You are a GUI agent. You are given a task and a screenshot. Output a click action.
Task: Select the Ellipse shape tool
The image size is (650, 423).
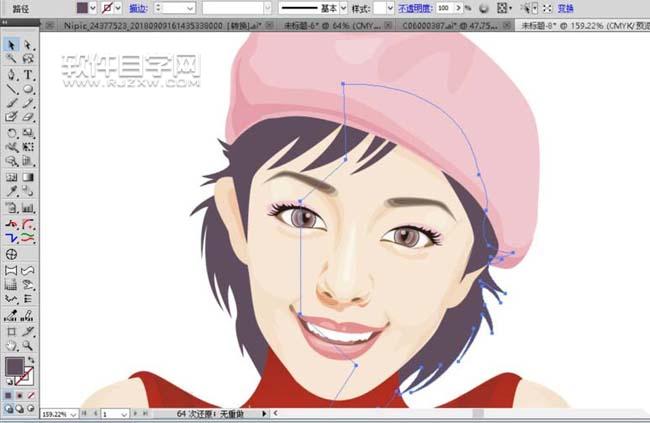click(28, 88)
